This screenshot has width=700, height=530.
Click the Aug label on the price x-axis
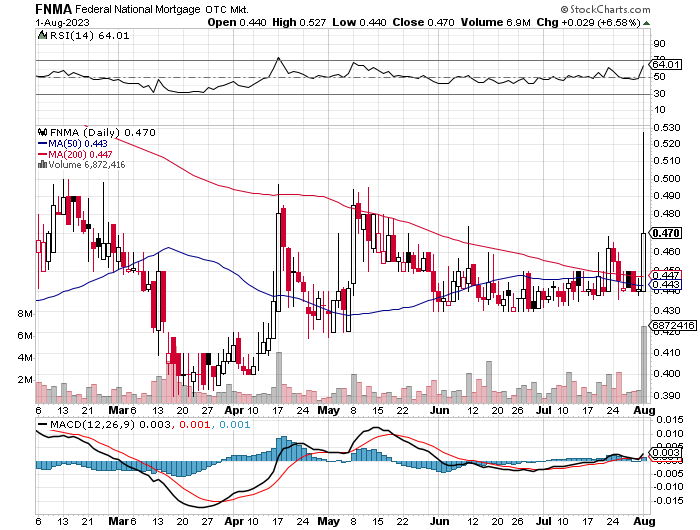645,410
